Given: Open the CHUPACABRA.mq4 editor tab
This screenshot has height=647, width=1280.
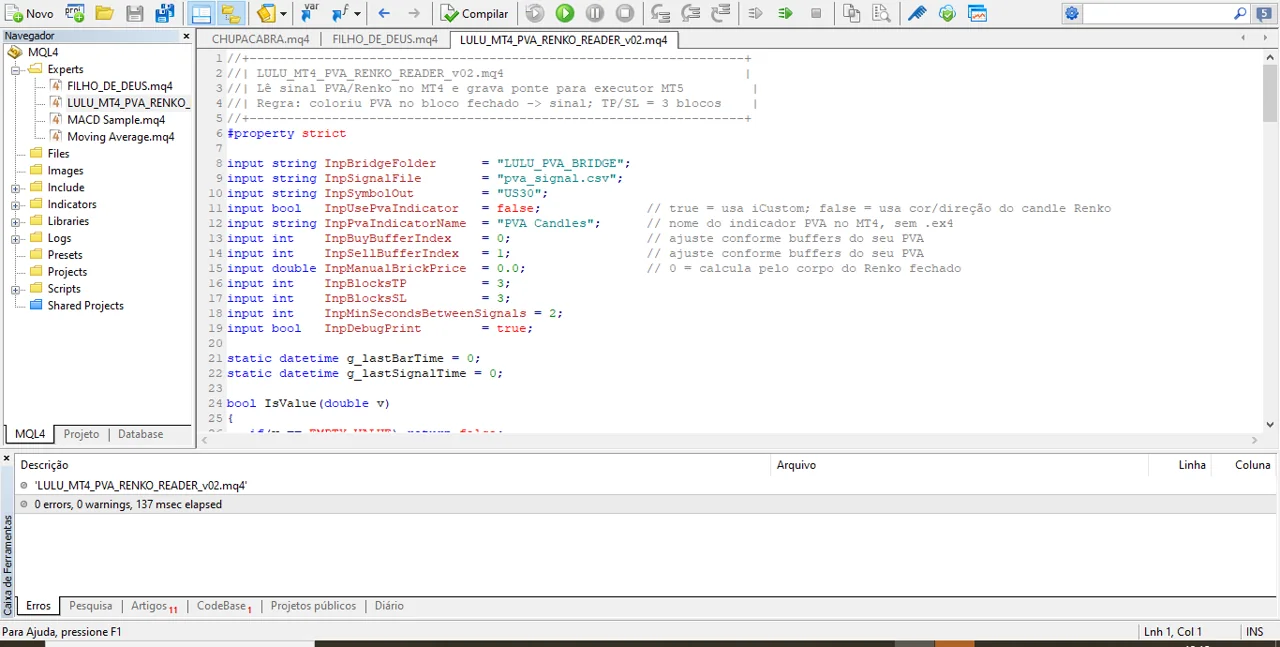Looking at the screenshot, I should click(260, 39).
